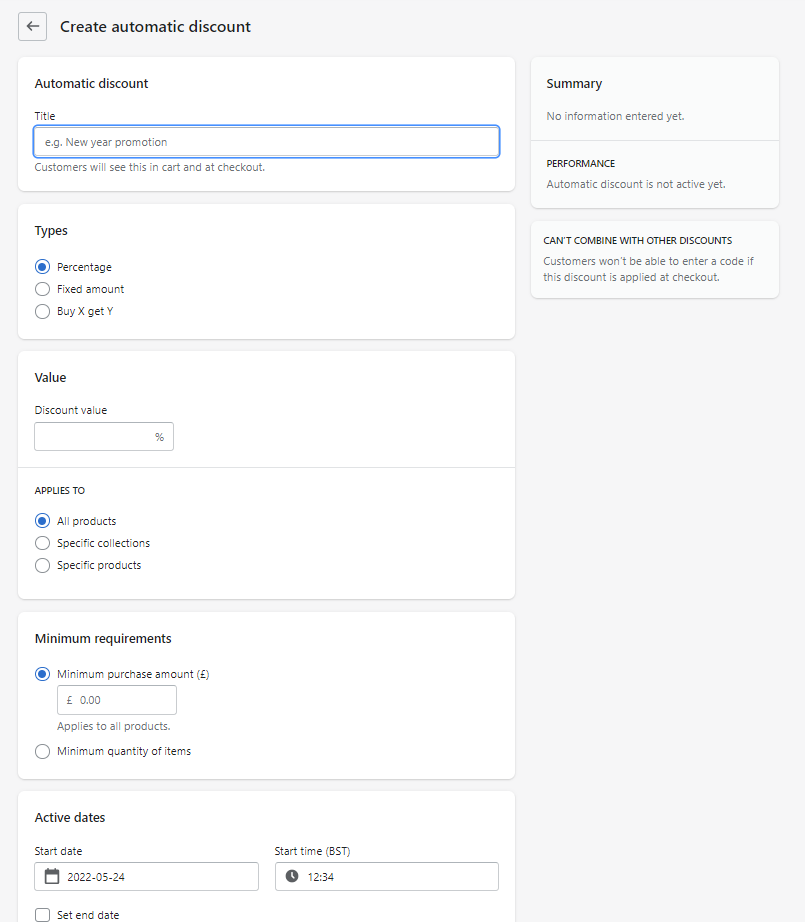Screen dimensions: 805x922
Task: Click the Discount value percentage field
Action: click(93, 437)
